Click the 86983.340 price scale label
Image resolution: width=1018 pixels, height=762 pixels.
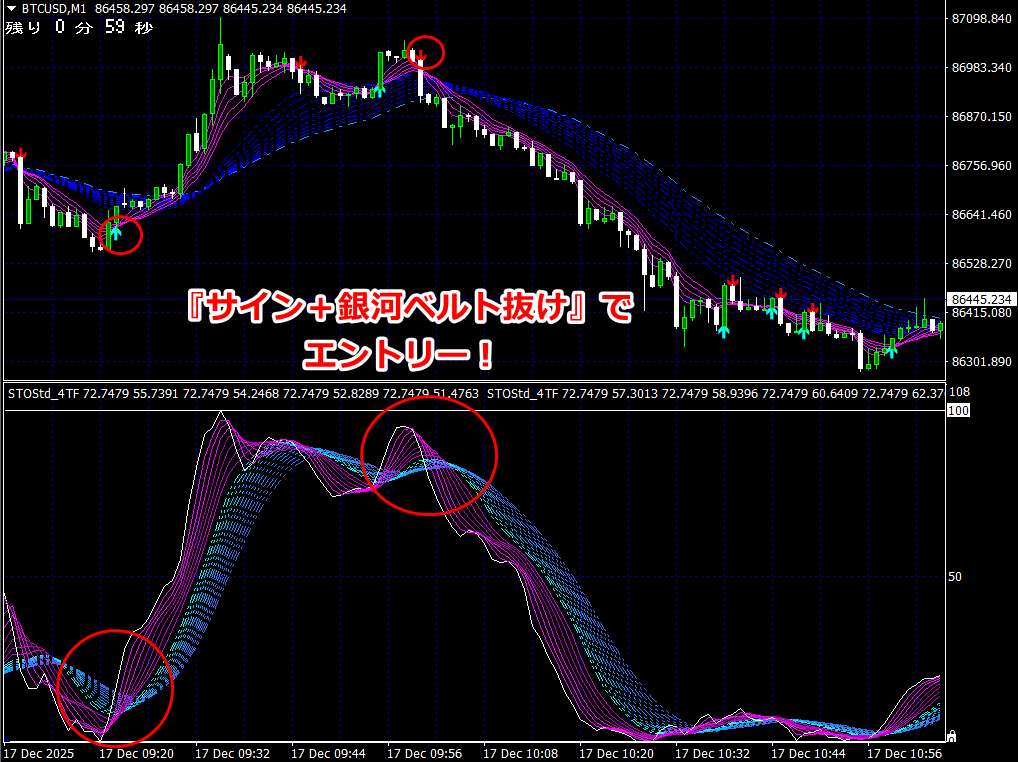point(982,68)
